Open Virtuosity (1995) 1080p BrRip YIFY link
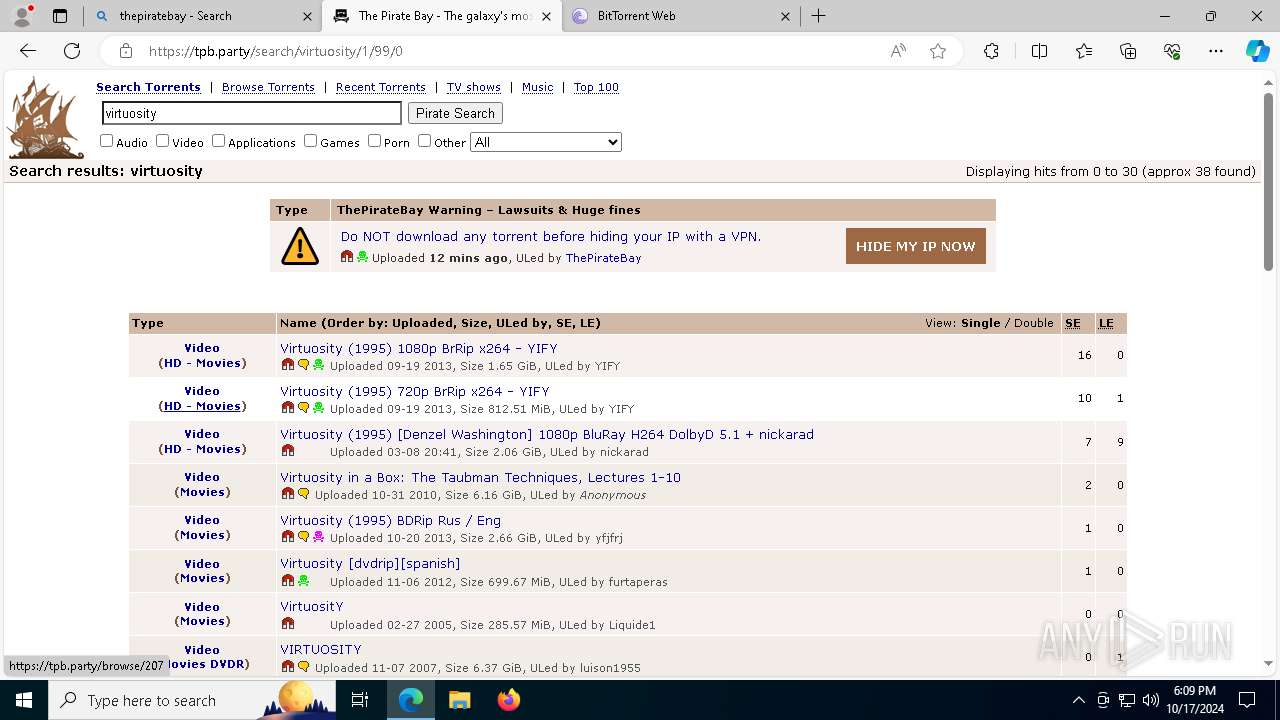This screenshot has width=1280, height=720. click(419, 348)
